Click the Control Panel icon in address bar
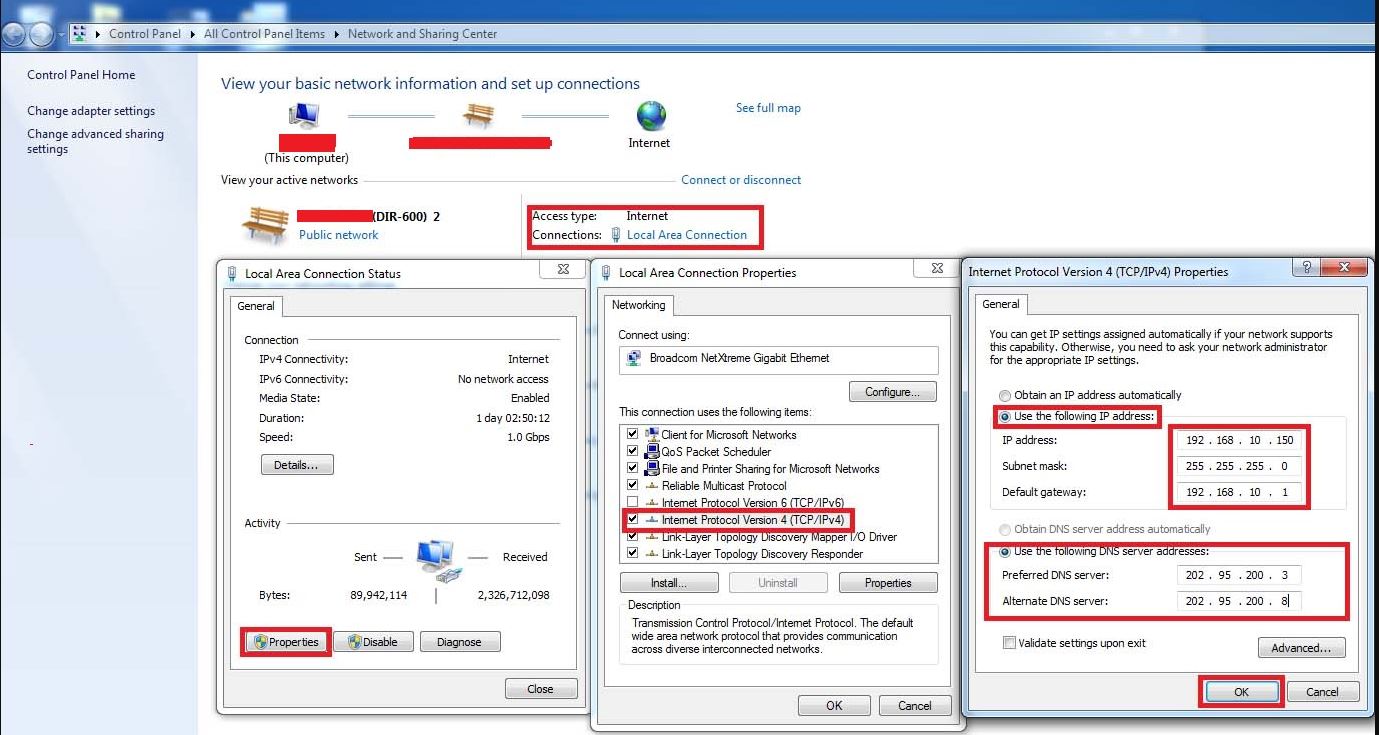 tap(78, 33)
